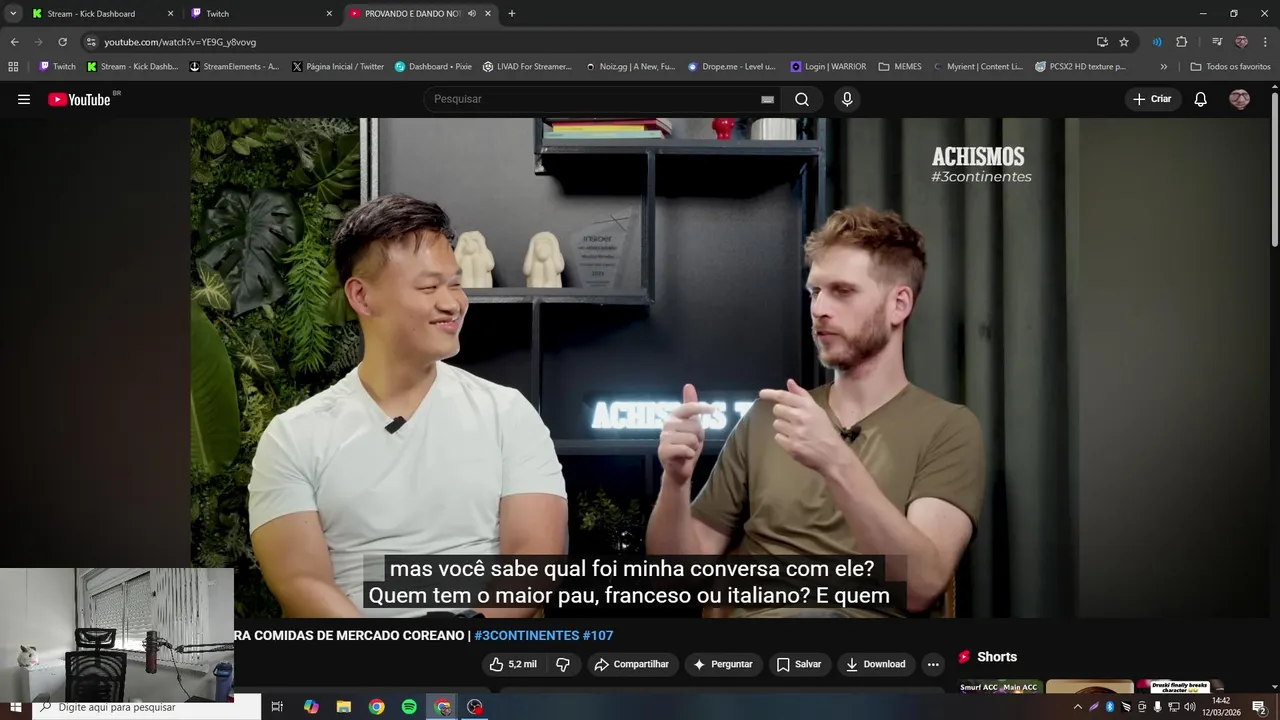Open OBS Studio from the taskbar
Screen dimensions: 1280x720
[x=475, y=707]
